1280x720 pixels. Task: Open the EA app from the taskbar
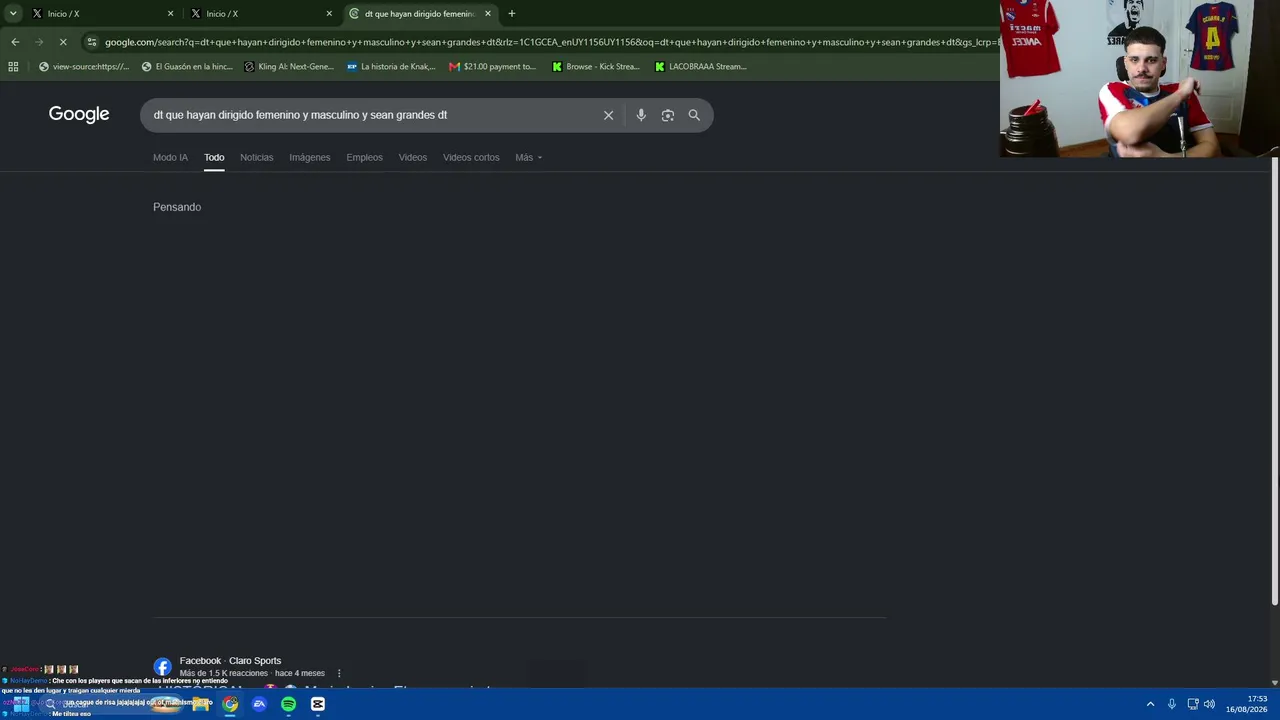pos(259,704)
